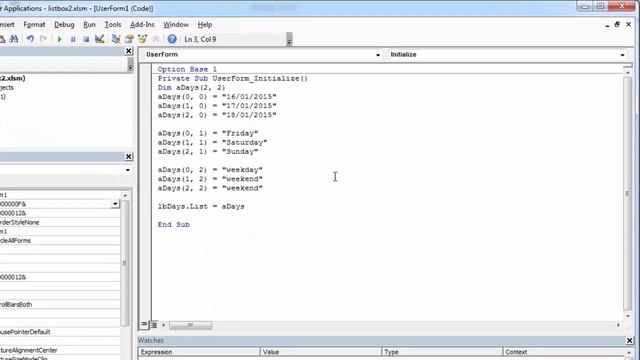Open the Tools menu
The height and width of the screenshot is (360, 640).
coord(113,24)
